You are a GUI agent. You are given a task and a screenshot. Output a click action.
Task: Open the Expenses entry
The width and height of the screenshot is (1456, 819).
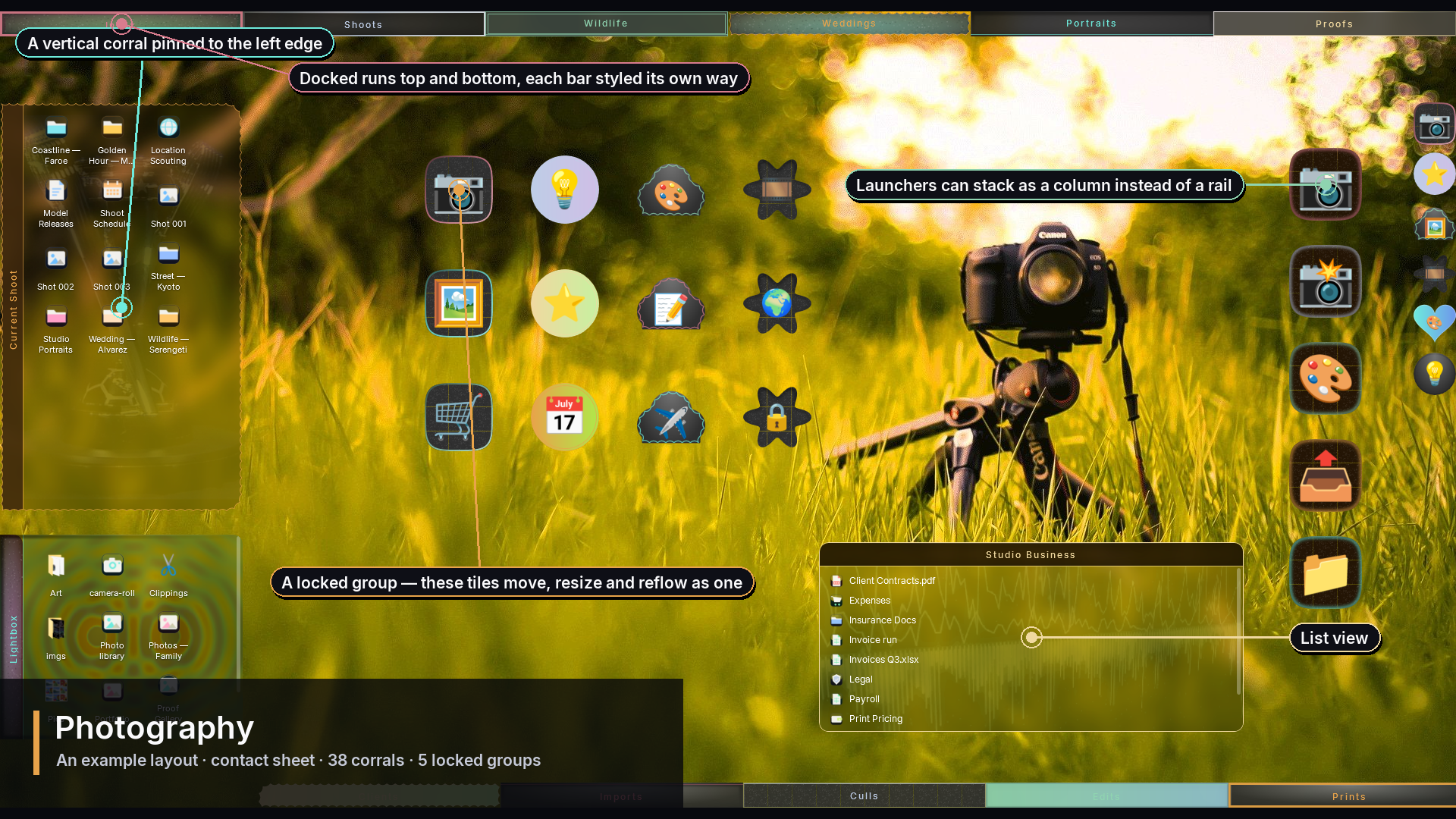point(1033,601)
